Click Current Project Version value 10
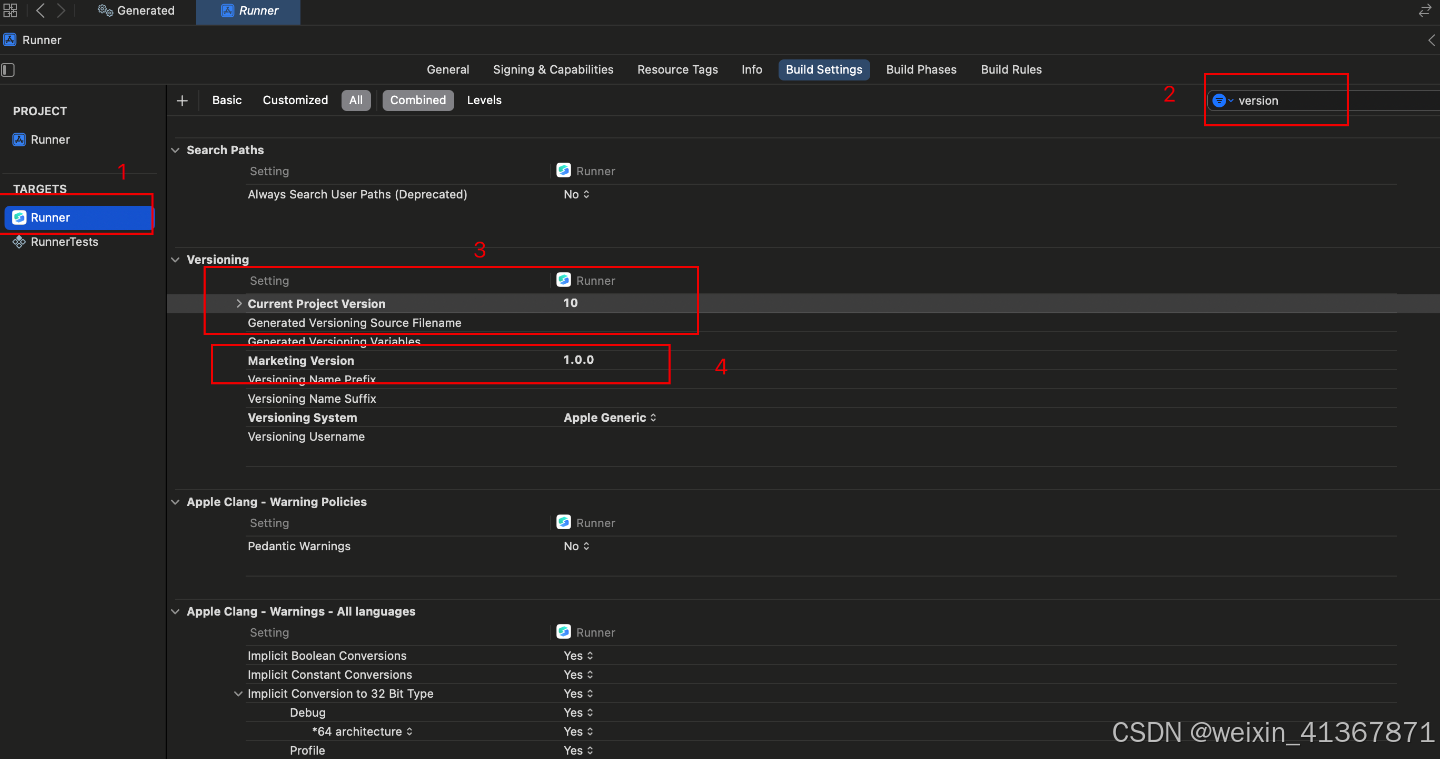The image size is (1440, 759). [x=570, y=303]
